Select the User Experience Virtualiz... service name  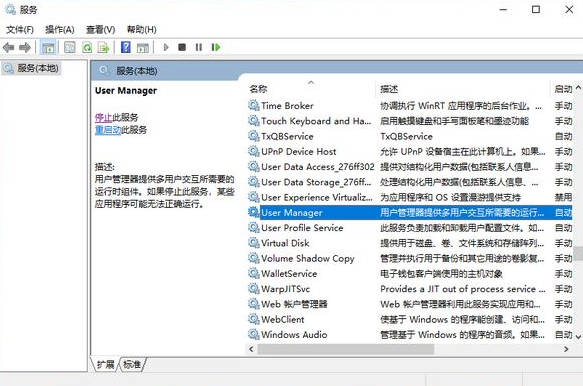(x=317, y=197)
